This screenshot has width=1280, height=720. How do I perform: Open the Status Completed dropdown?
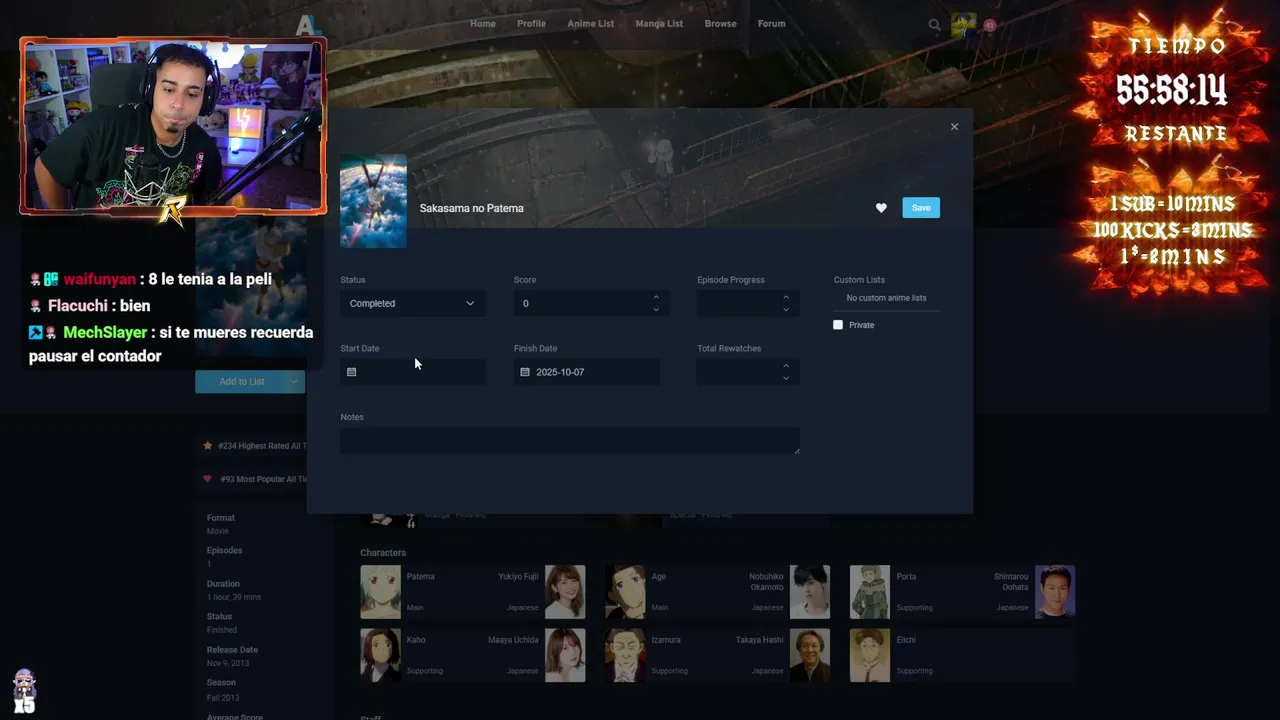tap(413, 303)
